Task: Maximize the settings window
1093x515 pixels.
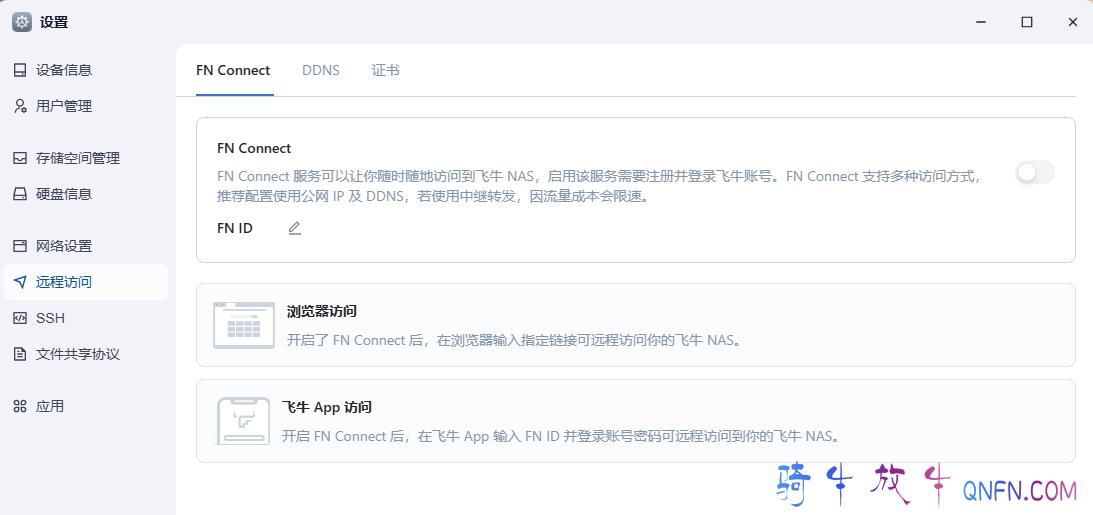Action: (x=1026, y=22)
